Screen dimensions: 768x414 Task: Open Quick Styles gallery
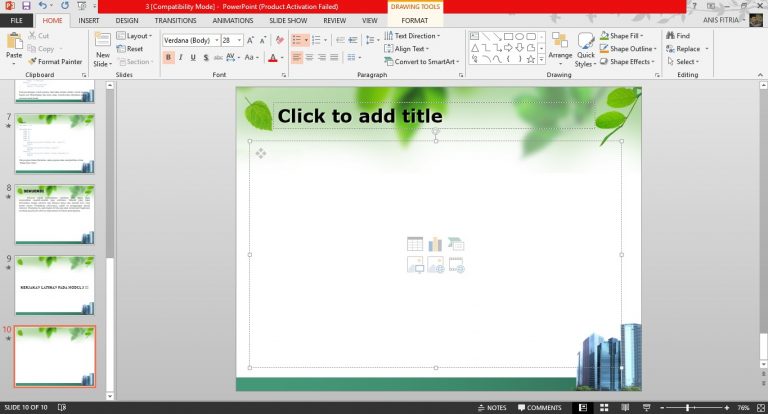[586, 49]
